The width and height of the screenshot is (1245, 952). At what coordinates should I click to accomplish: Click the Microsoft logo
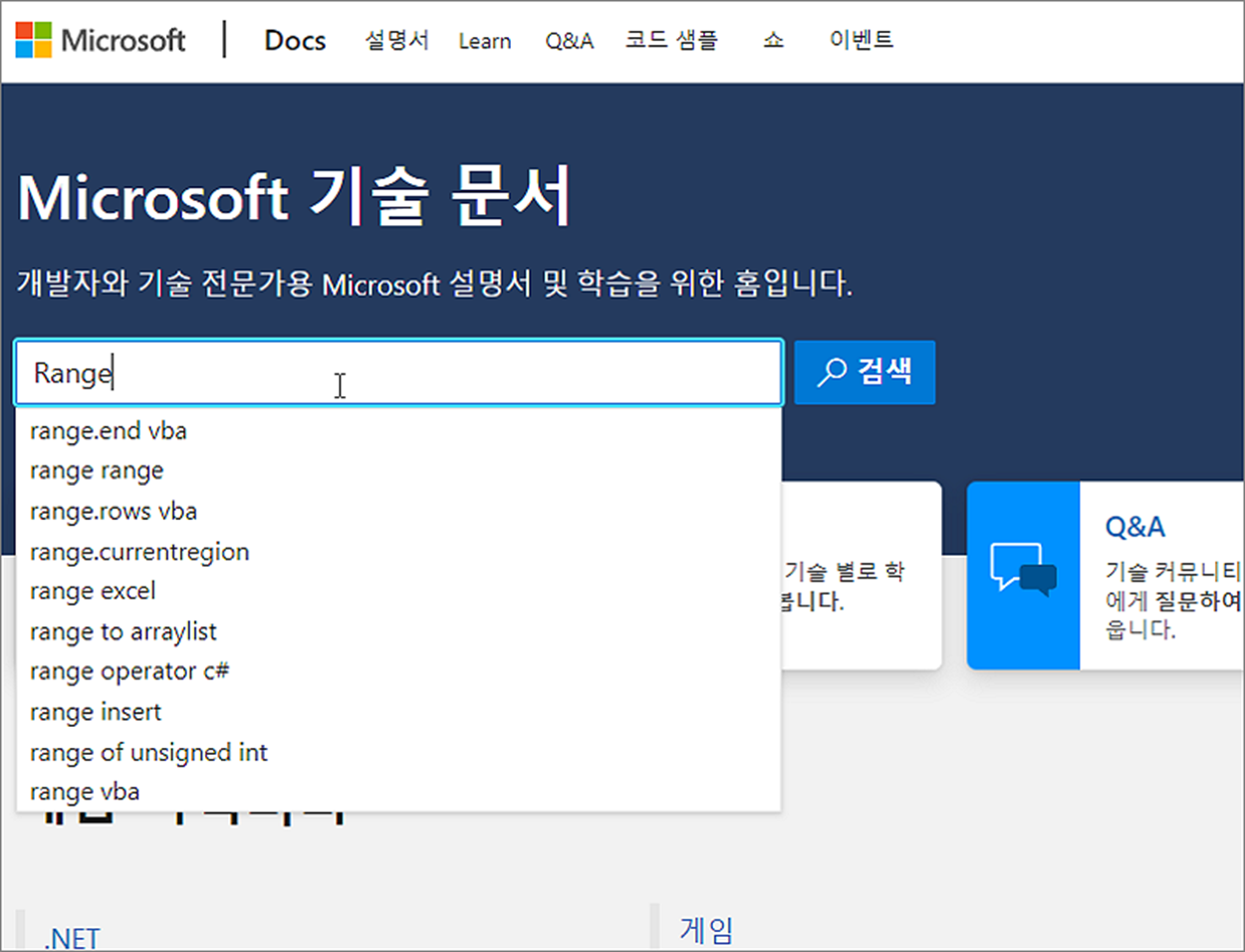point(101,41)
